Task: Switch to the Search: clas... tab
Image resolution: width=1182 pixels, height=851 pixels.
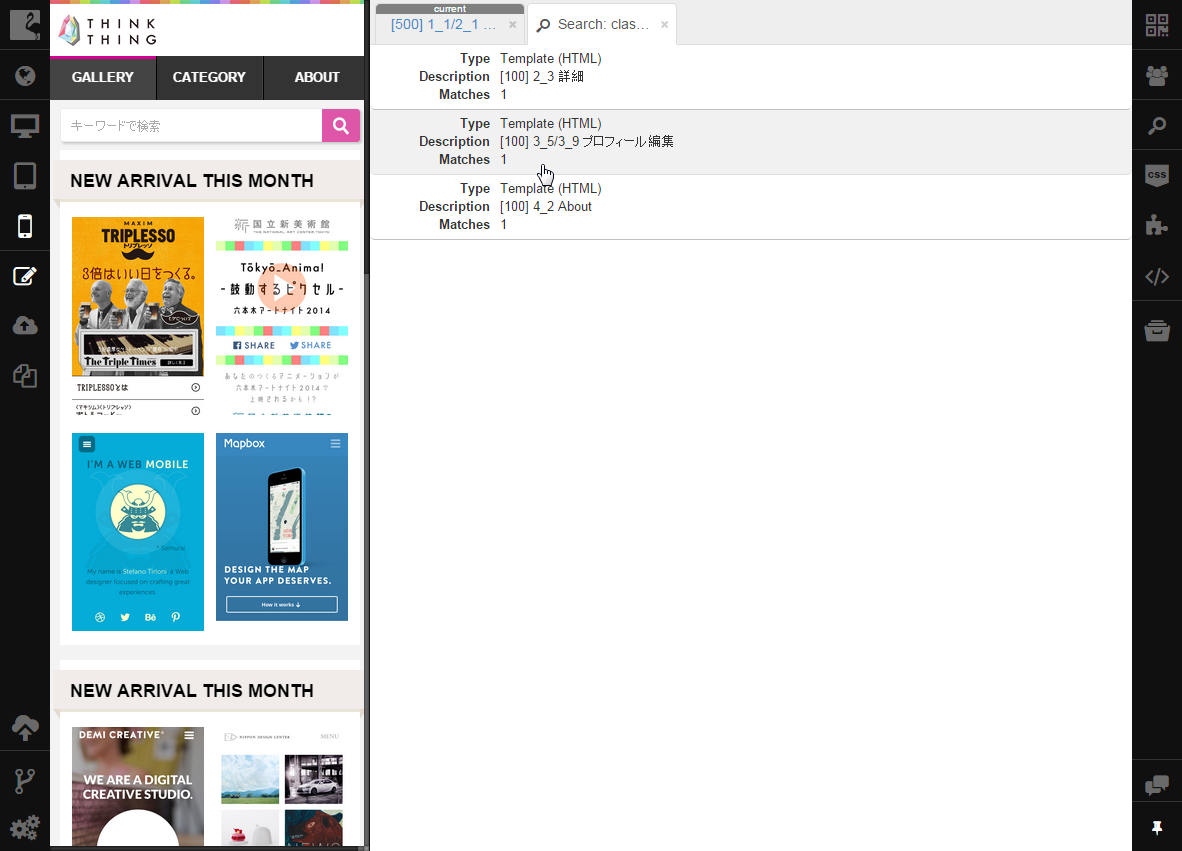Action: [x=602, y=25]
